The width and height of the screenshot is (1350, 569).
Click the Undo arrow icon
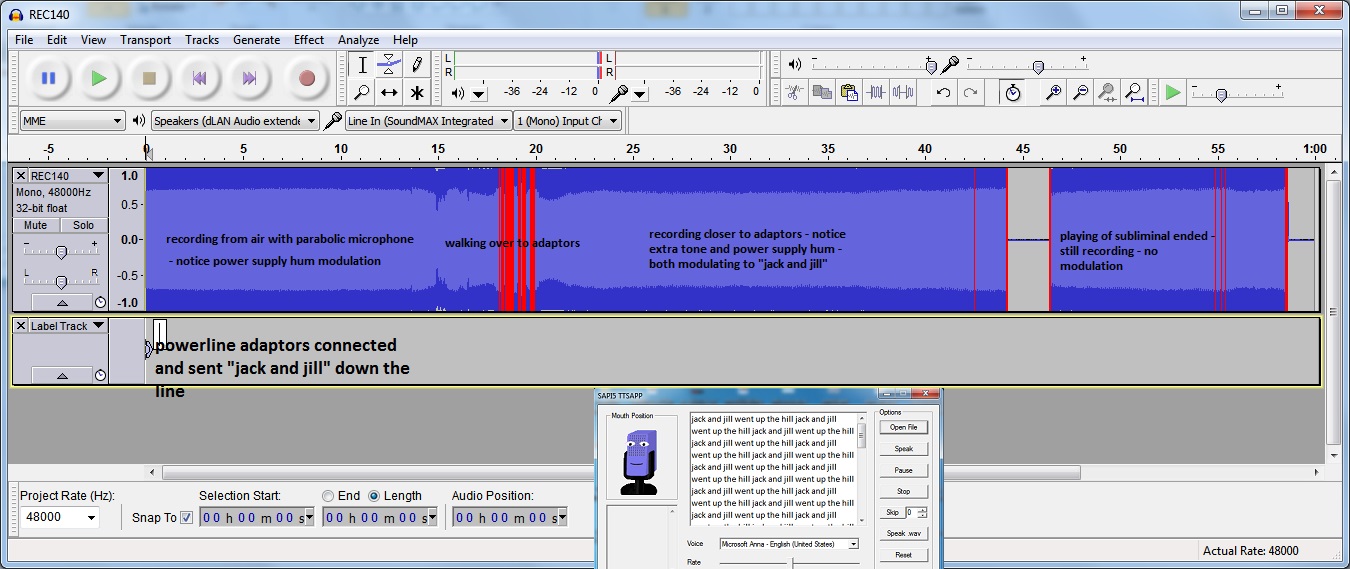click(943, 93)
